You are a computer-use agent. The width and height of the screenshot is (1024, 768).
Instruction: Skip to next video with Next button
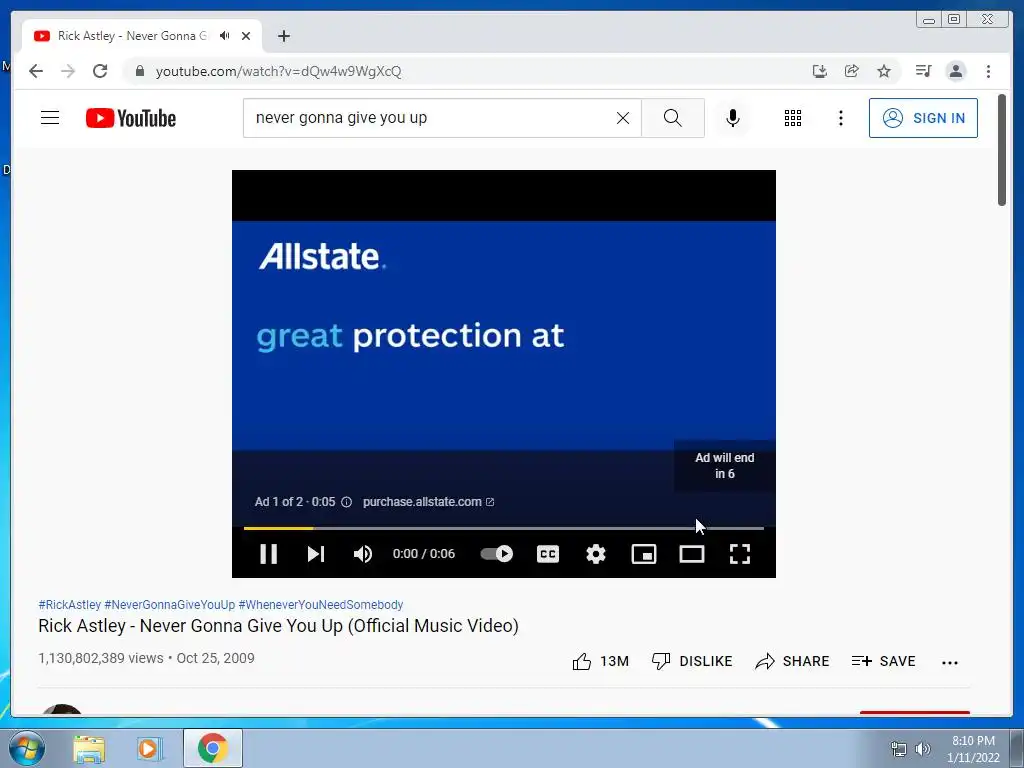coord(316,554)
